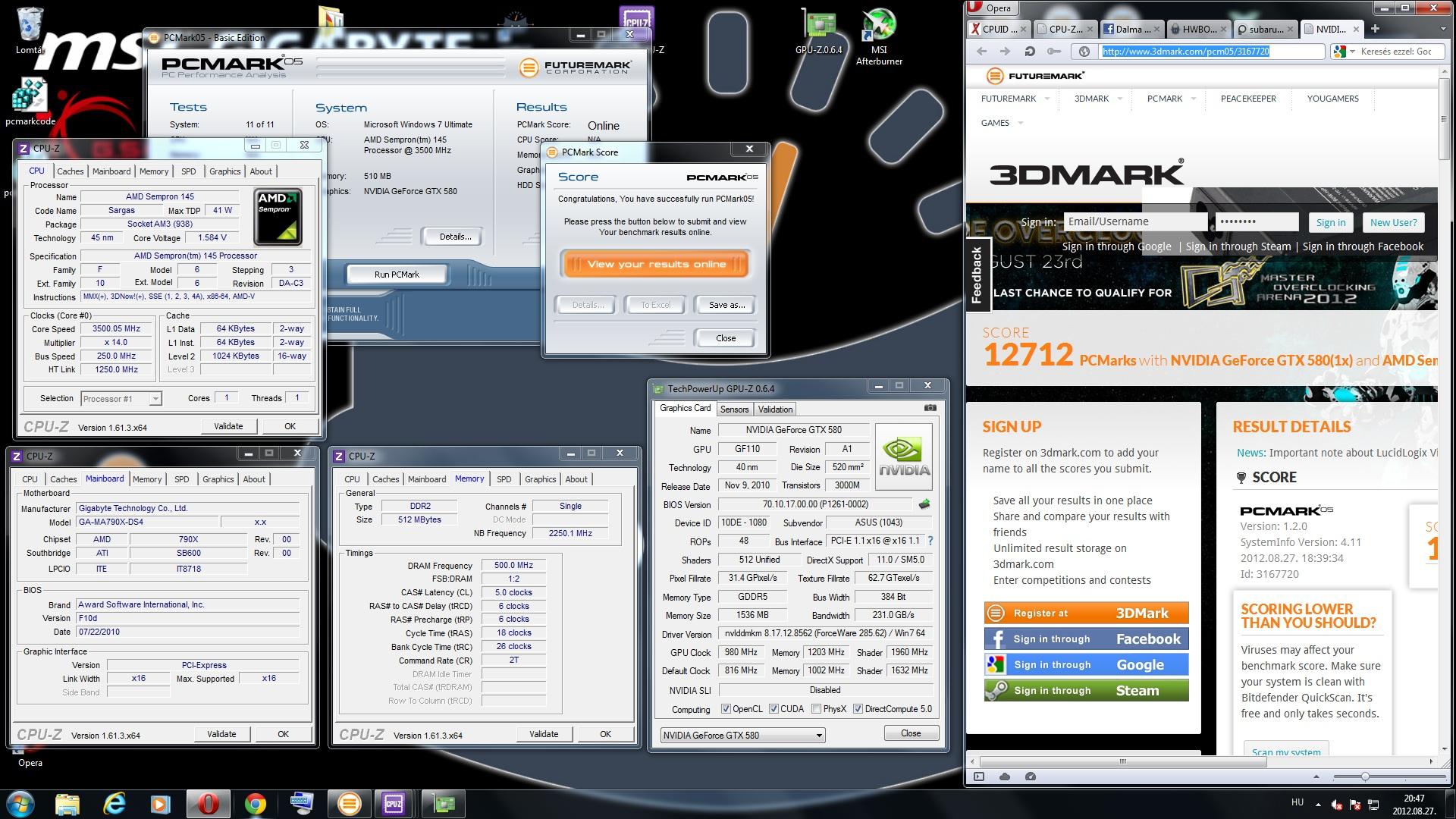
Task: Open Opera search engine dropdown arrow
Action: tap(1352, 52)
